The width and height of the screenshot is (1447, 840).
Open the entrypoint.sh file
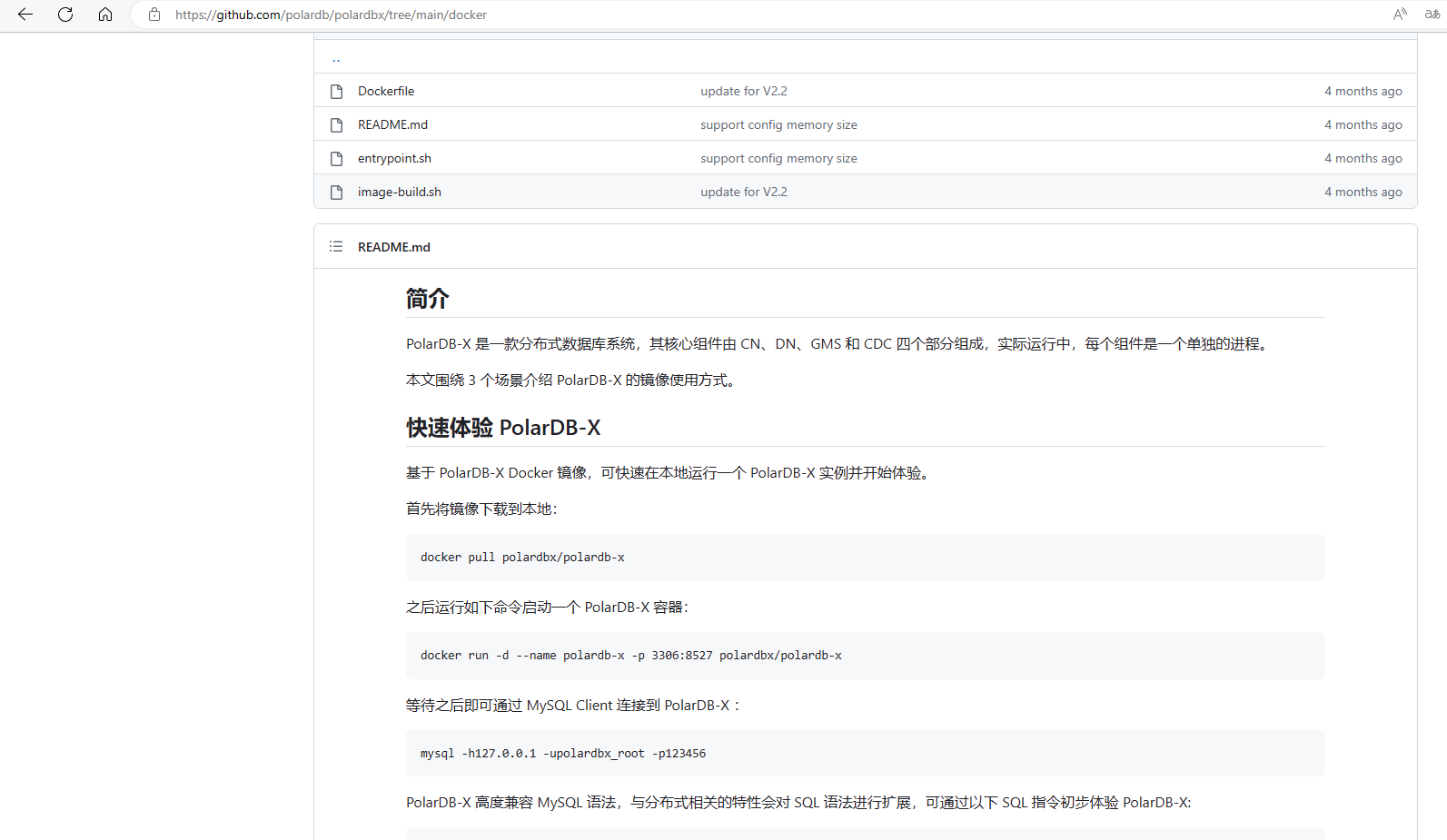[x=394, y=158]
